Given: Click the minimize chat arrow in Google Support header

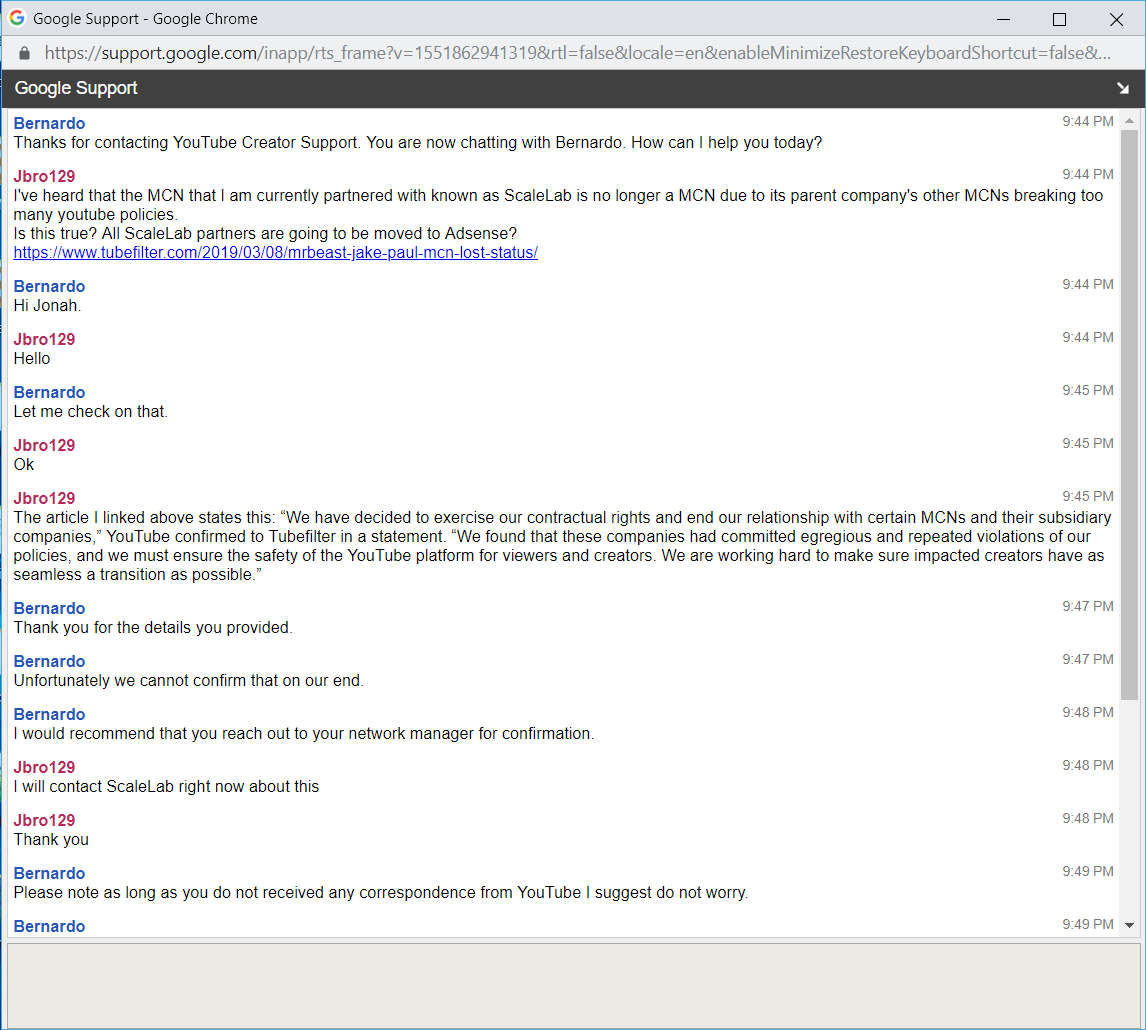Looking at the screenshot, I should pos(1123,88).
